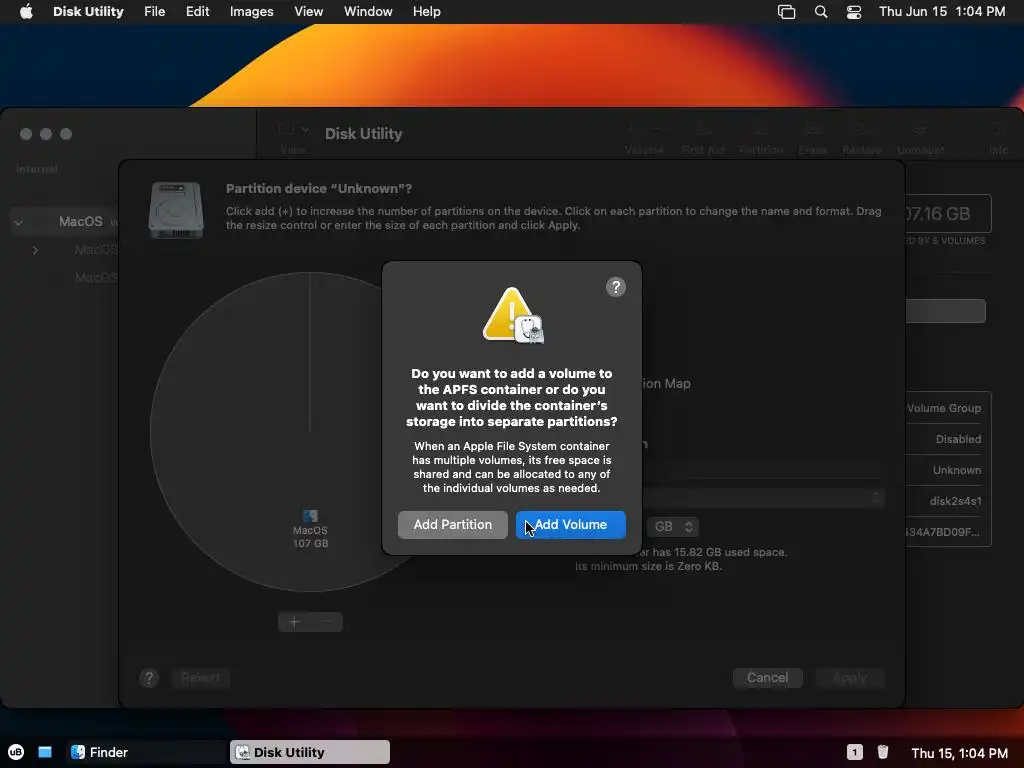
Task: Click the Erase toolbar button
Action: point(812,139)
